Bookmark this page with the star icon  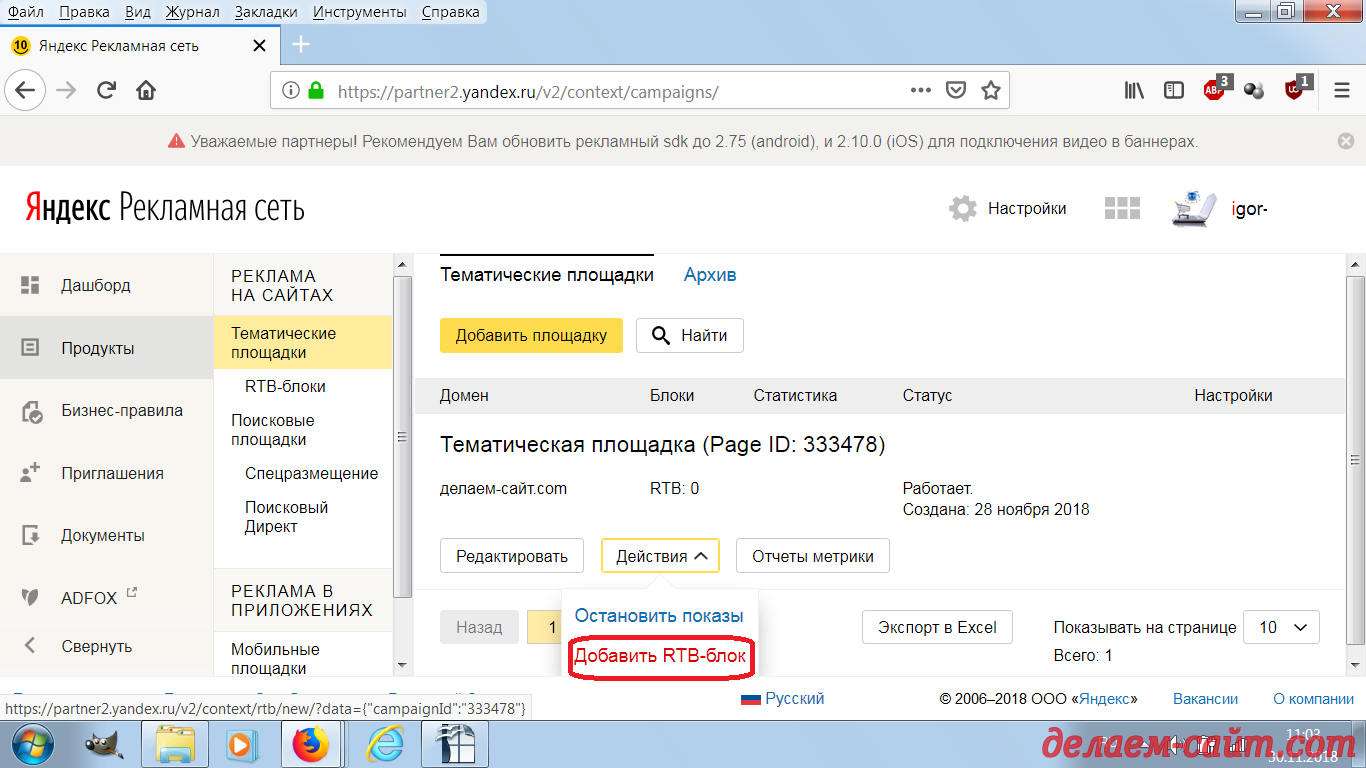point(990,91)
